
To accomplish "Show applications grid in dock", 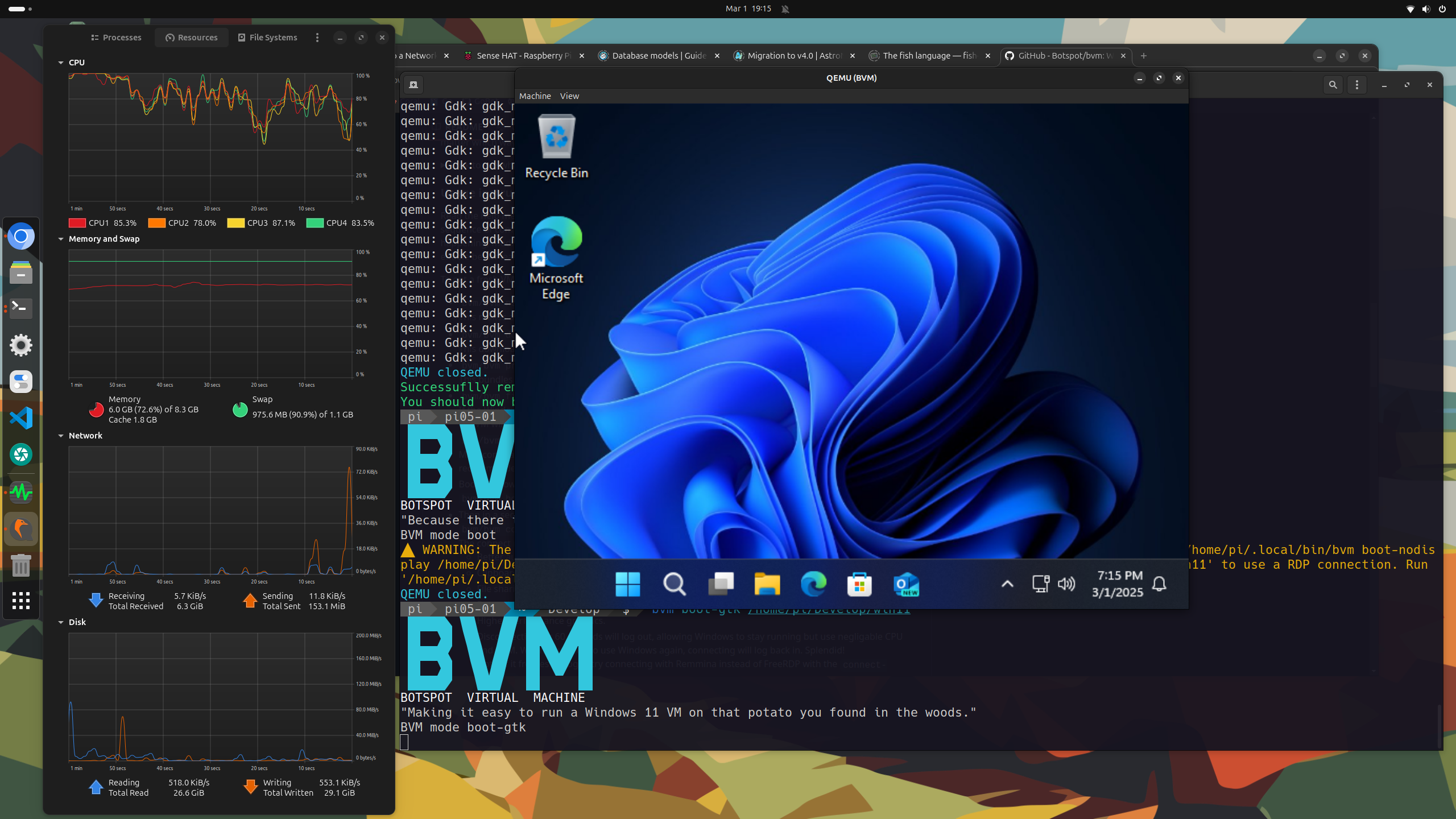I will point(21,601).
